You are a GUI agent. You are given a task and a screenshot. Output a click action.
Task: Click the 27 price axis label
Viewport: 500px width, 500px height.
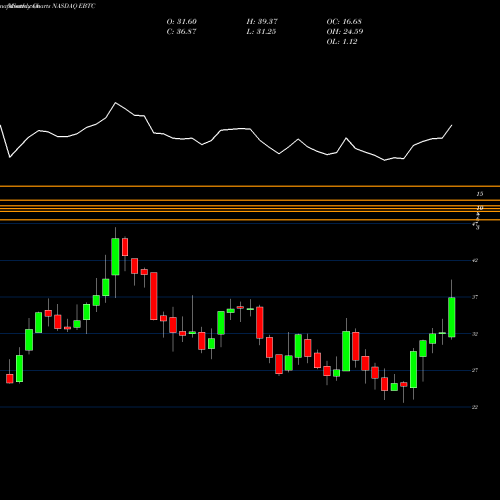(x=475, y=370)
